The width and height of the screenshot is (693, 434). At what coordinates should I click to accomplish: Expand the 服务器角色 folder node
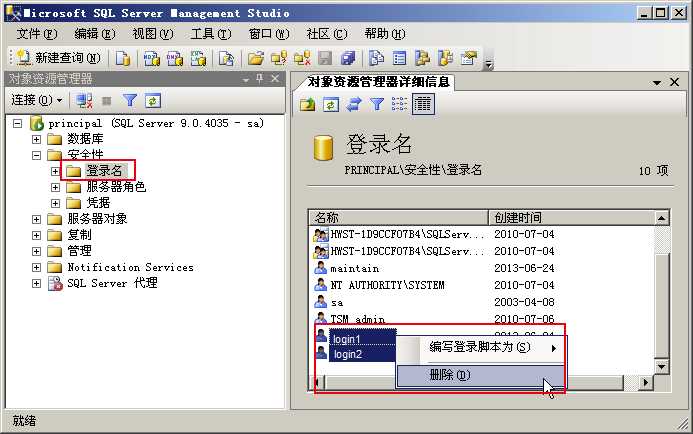[55, 187]
